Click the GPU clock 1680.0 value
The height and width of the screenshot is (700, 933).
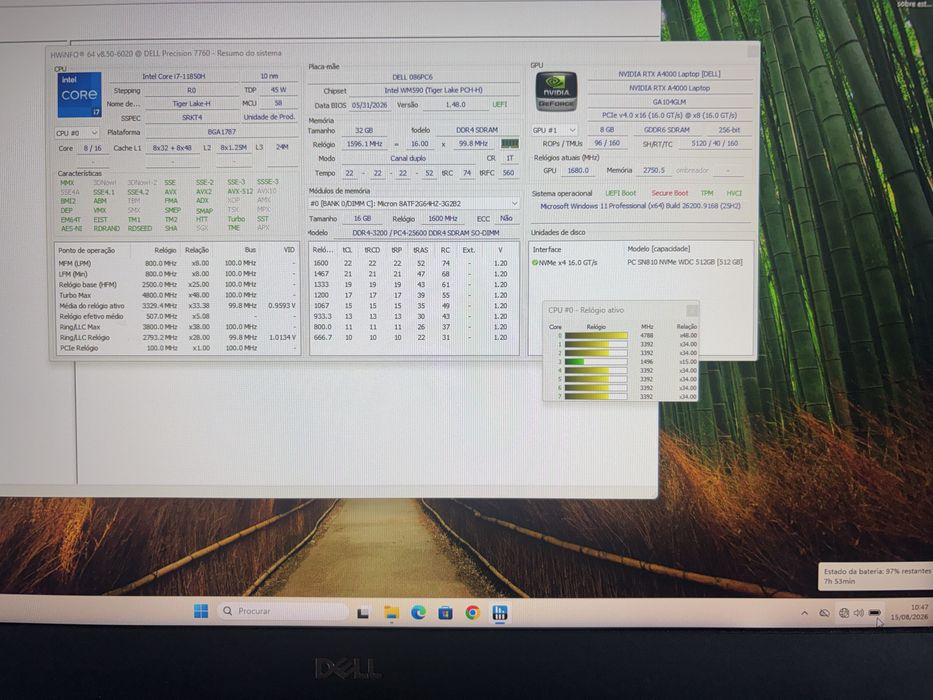(577, 171)
